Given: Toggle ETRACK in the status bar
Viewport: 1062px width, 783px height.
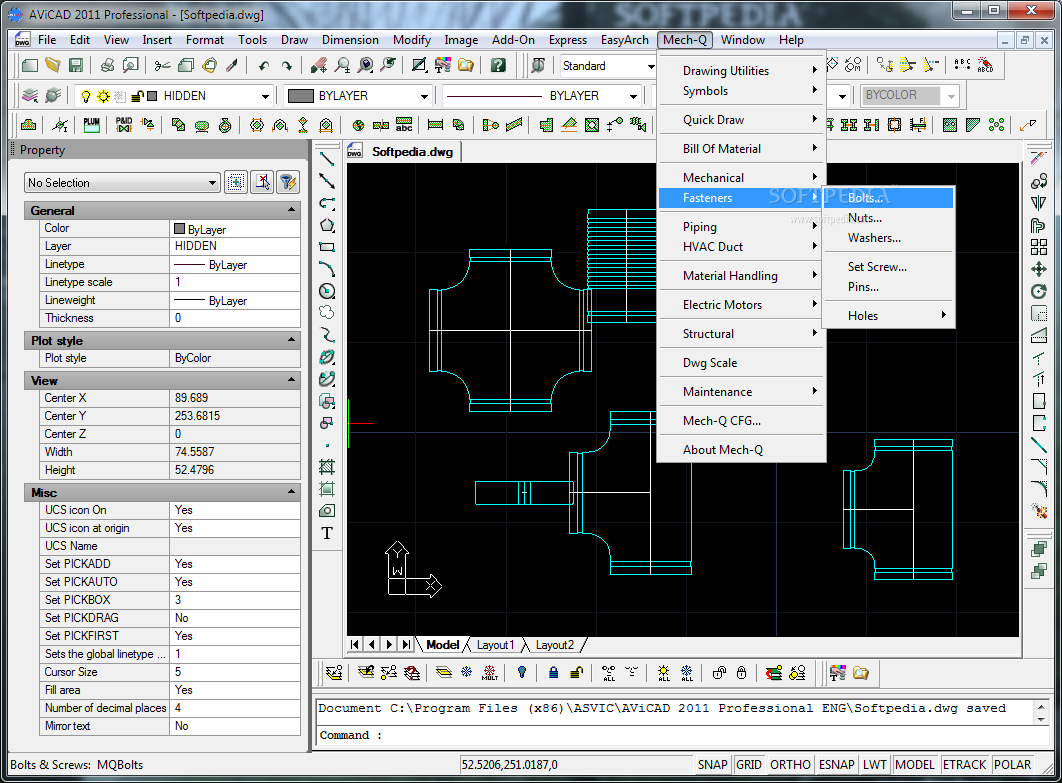Looking at the screenshot, I should 964,765.
